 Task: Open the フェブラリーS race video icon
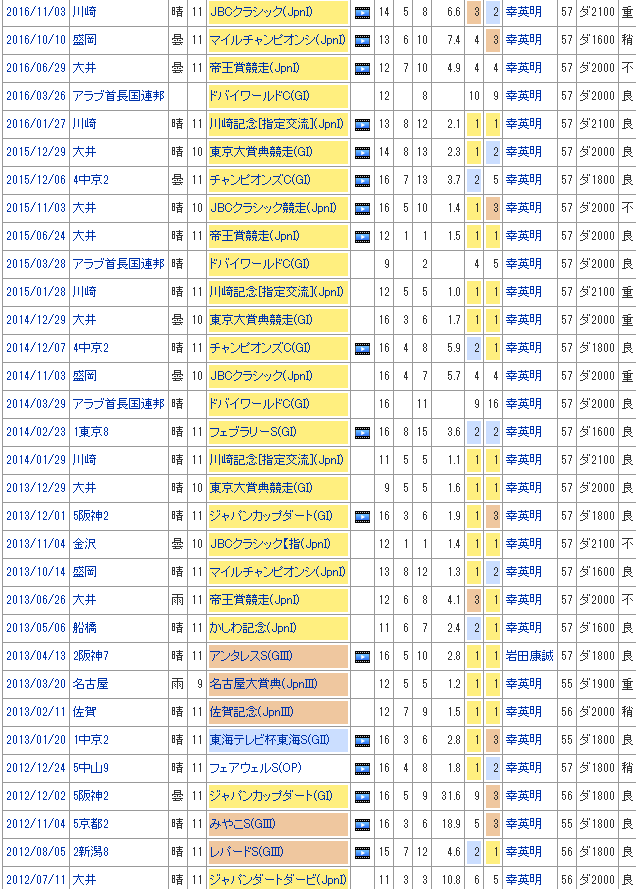[362, 432]
